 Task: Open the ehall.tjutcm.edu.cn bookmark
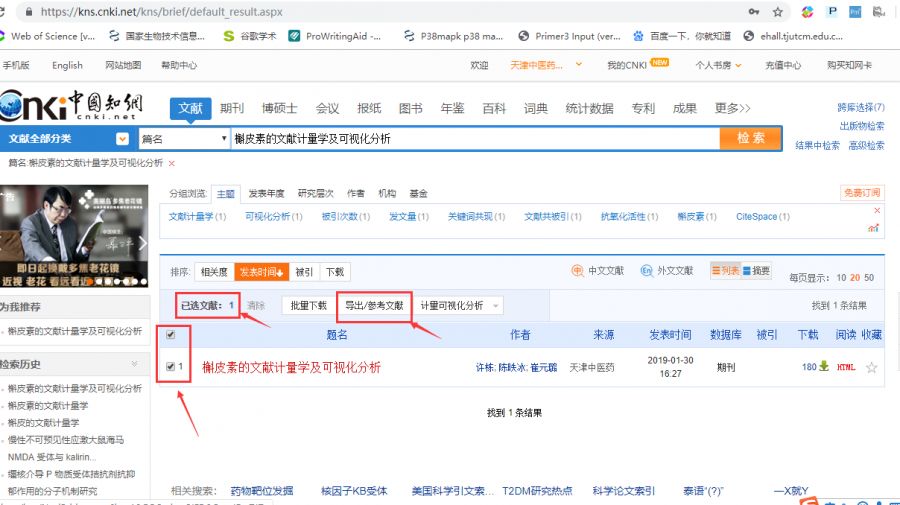793,36
